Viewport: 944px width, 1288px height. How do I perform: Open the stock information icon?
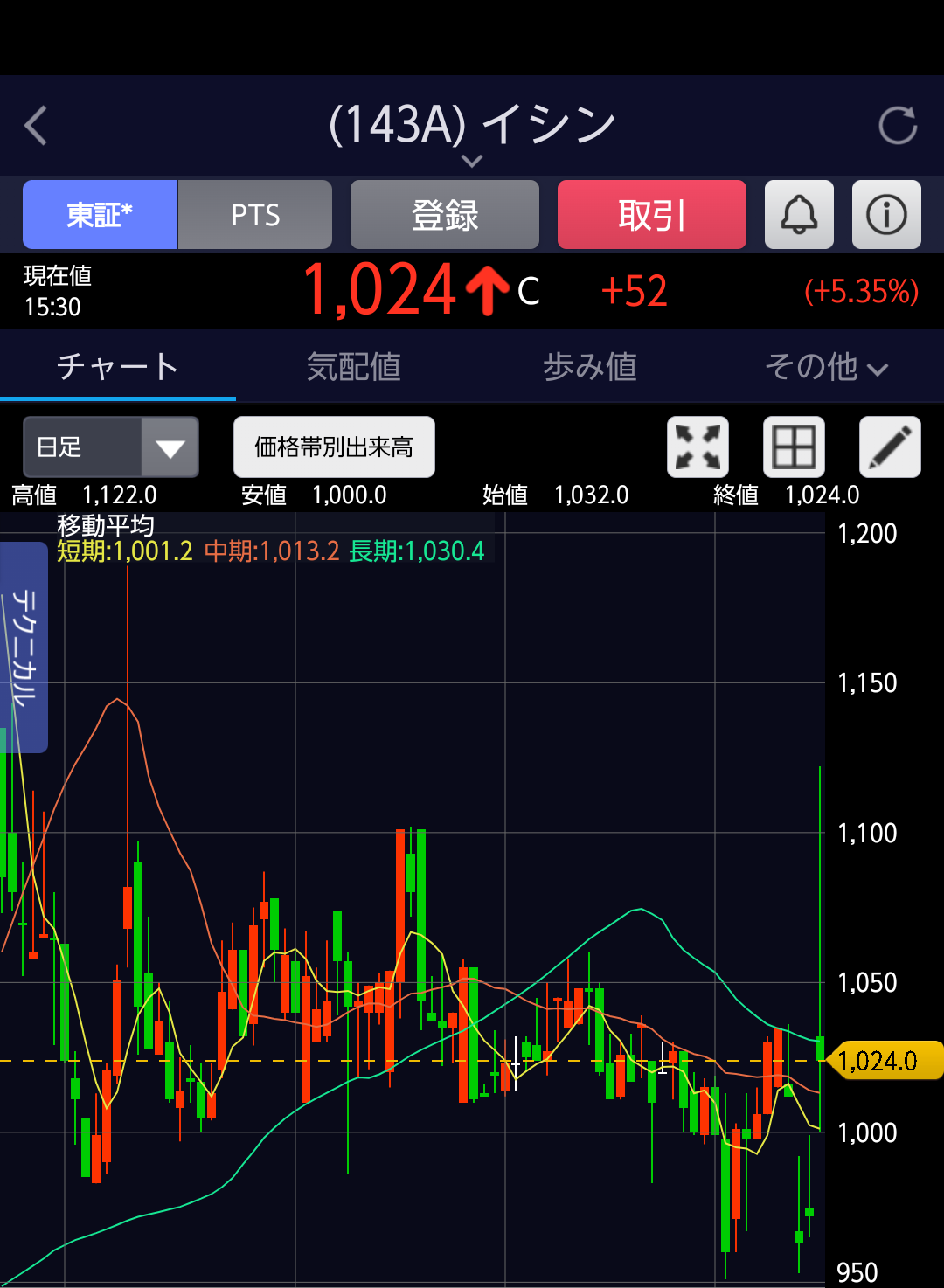(x=886, y=215)
